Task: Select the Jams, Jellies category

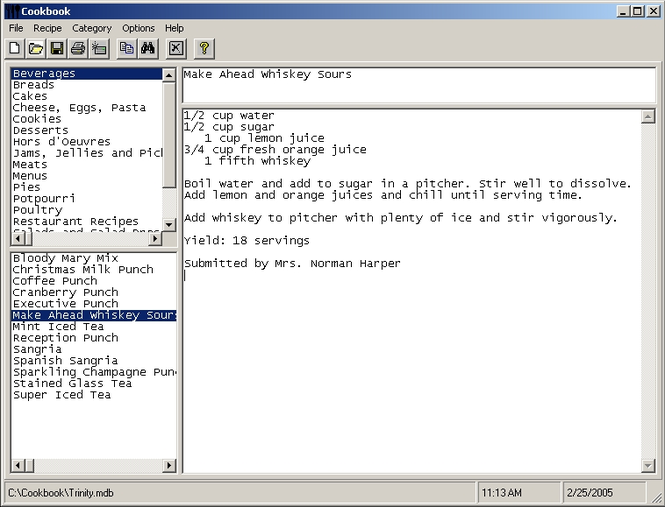Action: pyautogui.click(x=87, y=153)
